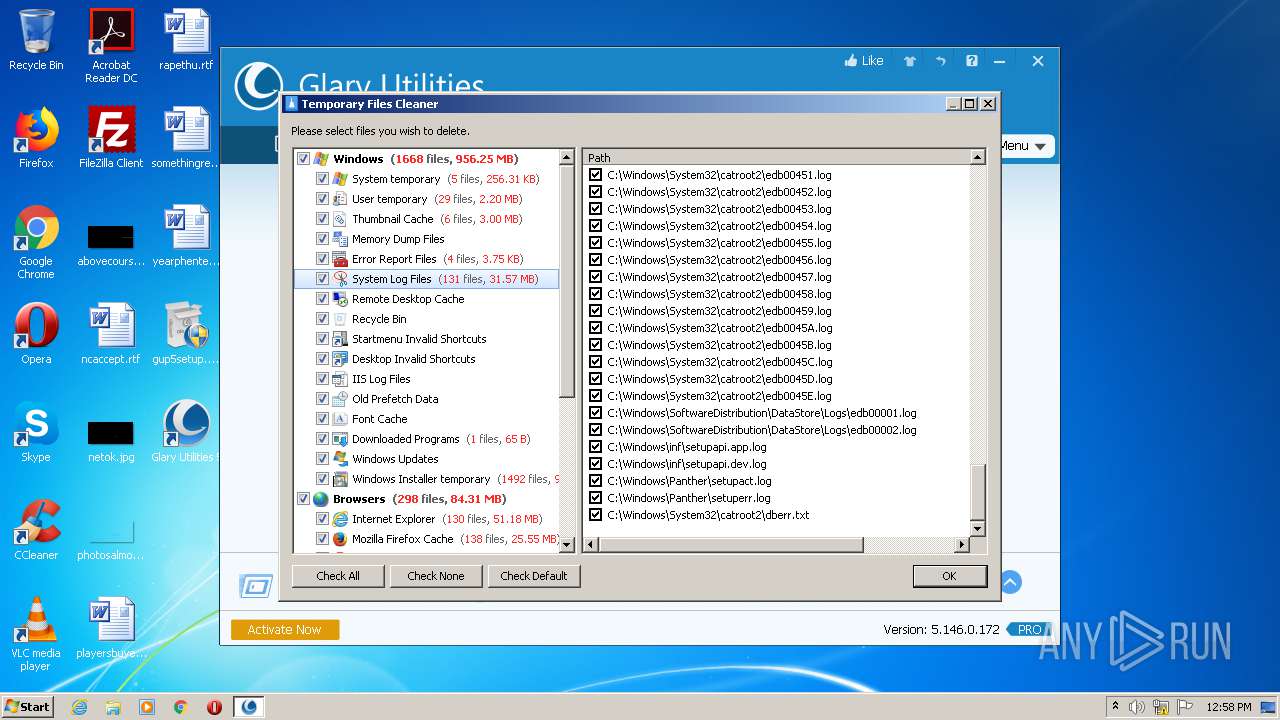Select C:\Windows\Panther\setupact.log entry
1280x720 pixels.
pos(689,481)
